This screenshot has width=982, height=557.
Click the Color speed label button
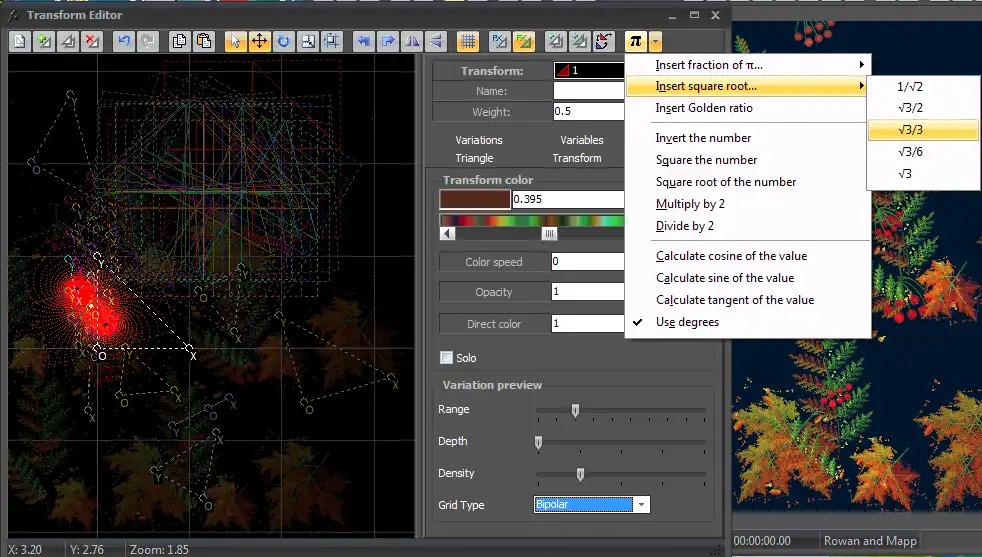494,262
